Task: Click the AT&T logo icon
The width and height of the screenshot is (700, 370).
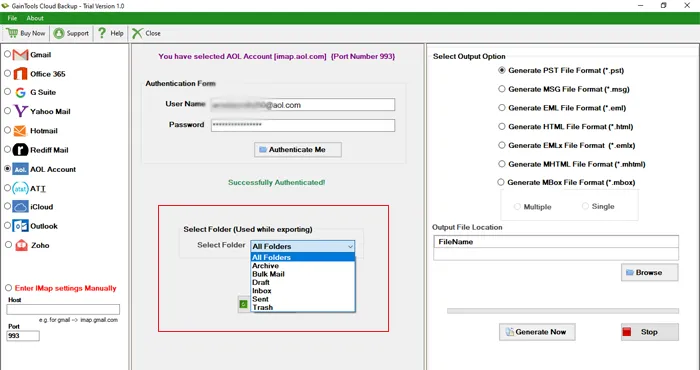Action: tap(21, 188)
